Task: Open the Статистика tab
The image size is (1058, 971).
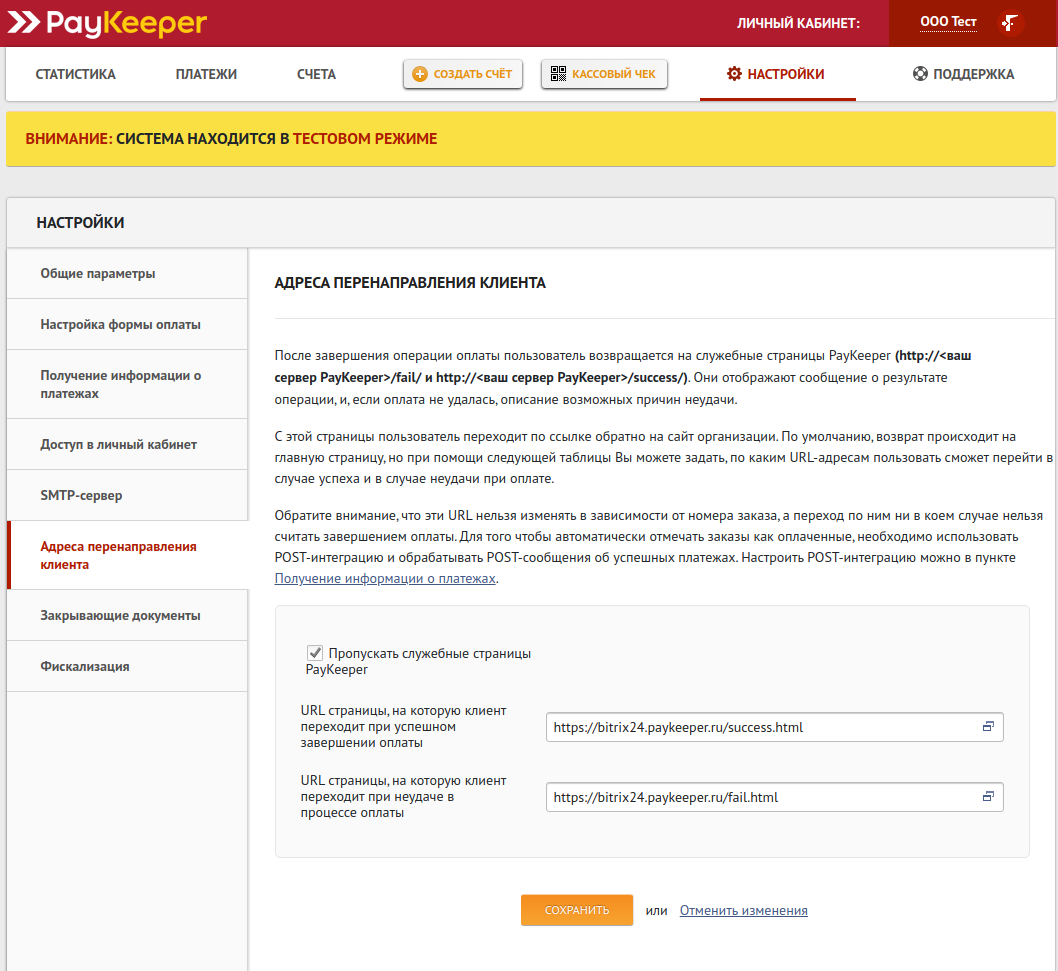Action: coord(75,74)
